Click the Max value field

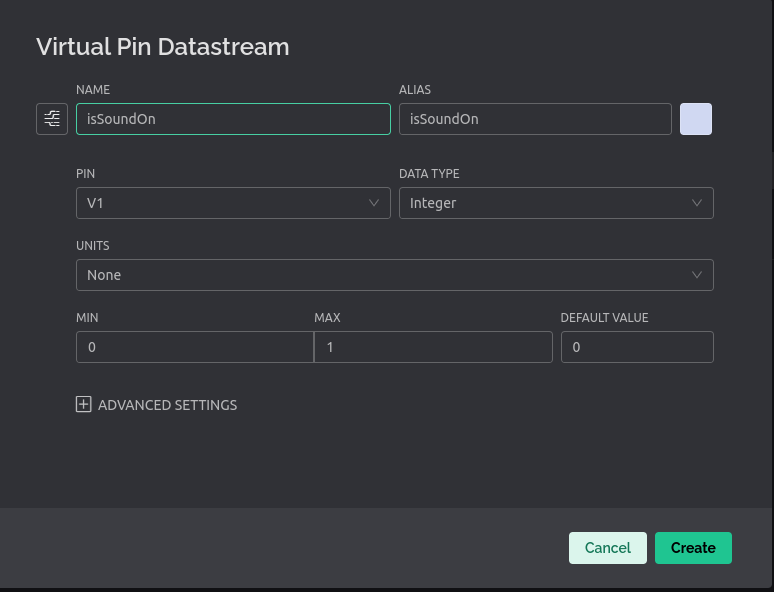pos(433,347)
